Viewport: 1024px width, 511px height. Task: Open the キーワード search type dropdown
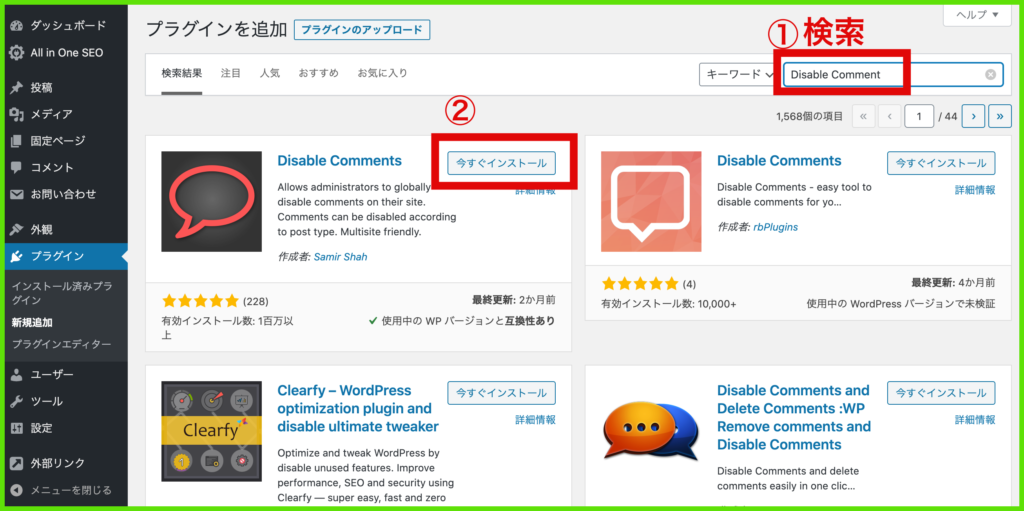[738, 74]
